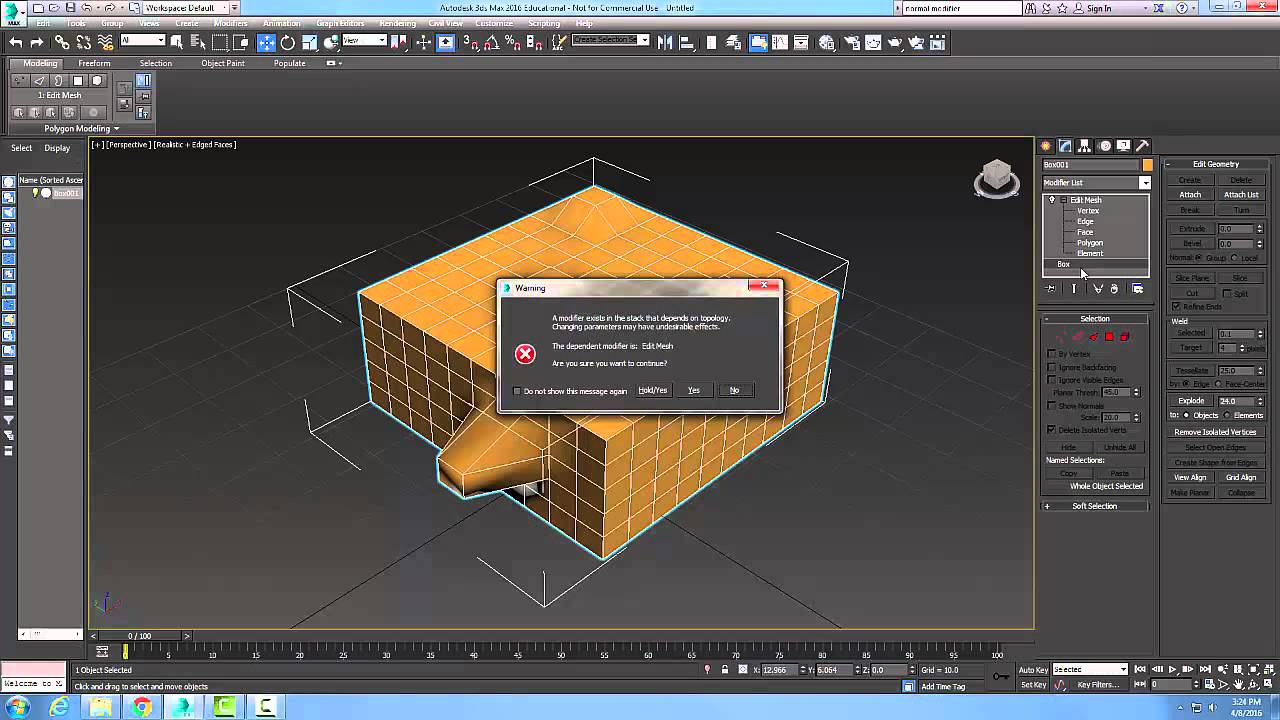Switch to the Object Paint ribbon tab
The height and width of the screenshot is (720, 1280).
pyautogui.click(x=222, y=63)
